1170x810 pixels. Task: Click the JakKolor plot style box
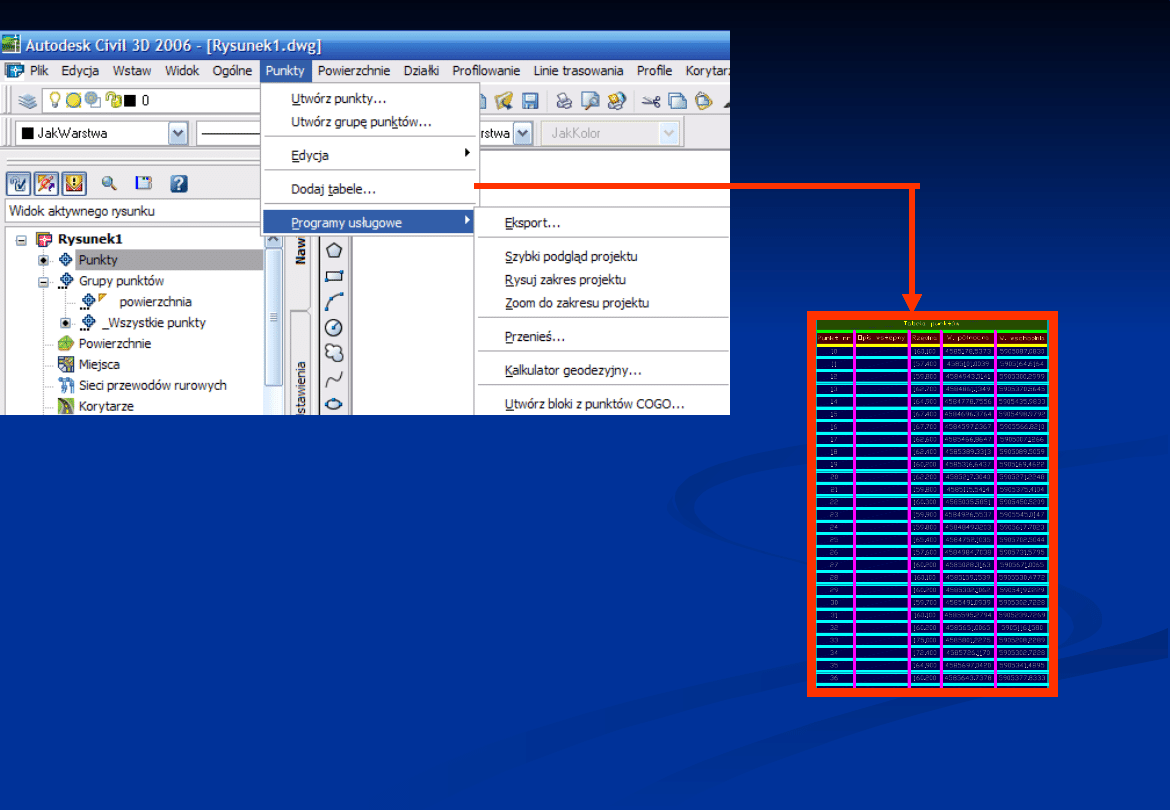pyautogui.click(x=610, y=134)
